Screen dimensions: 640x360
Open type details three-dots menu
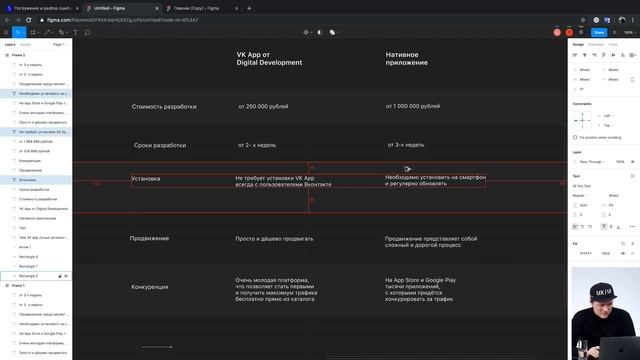tap(632, 227)
